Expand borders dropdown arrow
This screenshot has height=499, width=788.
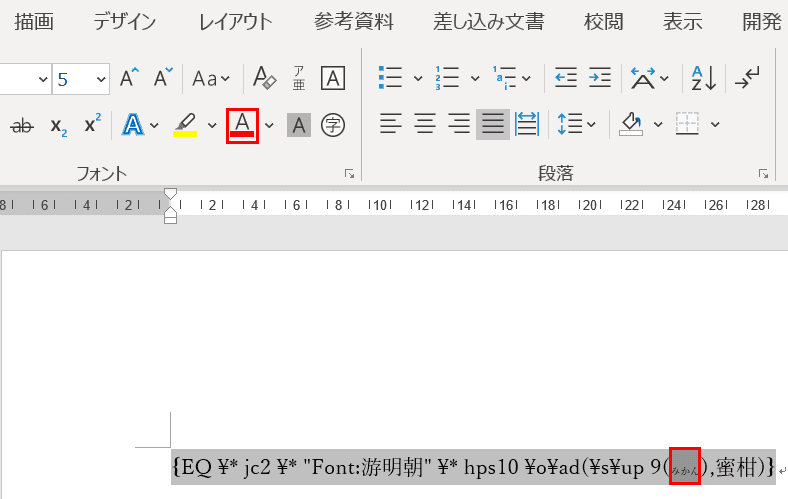[715, 124]
